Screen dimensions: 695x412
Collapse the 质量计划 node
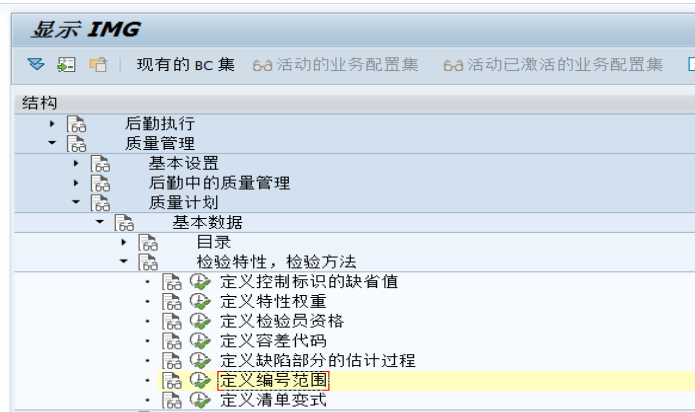[x=76, y=202]
